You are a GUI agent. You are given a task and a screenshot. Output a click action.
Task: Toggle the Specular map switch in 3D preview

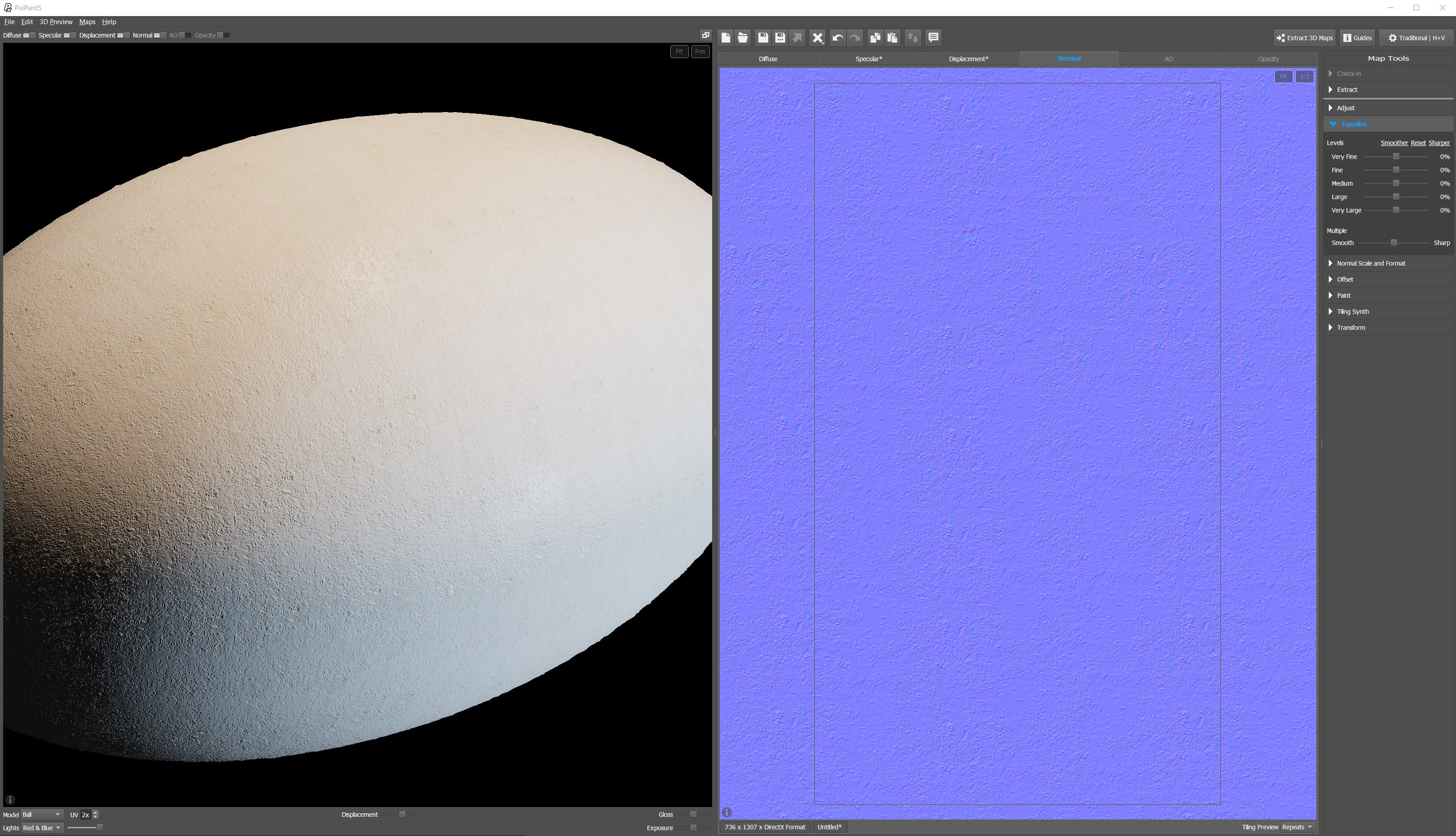pyautogui.click(x=70, y=36)
